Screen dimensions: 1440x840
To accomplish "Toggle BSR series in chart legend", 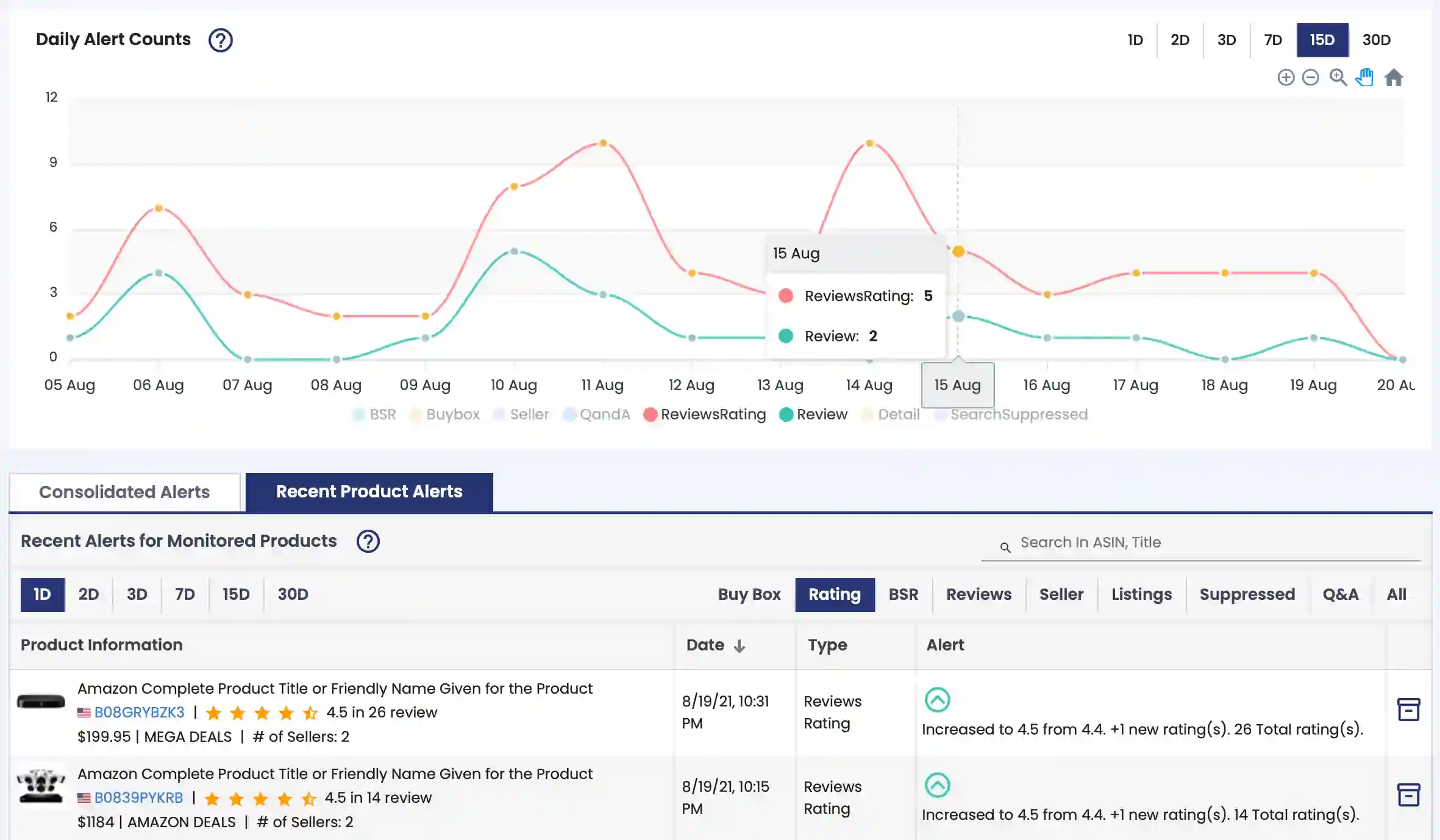I will pos(374,415).
